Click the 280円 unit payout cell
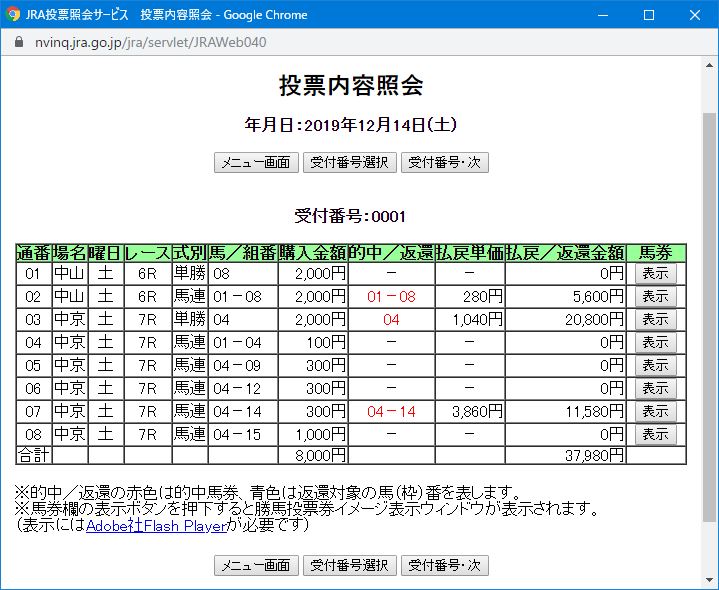This screenshot has height=590, width=719. click(470, 297)
